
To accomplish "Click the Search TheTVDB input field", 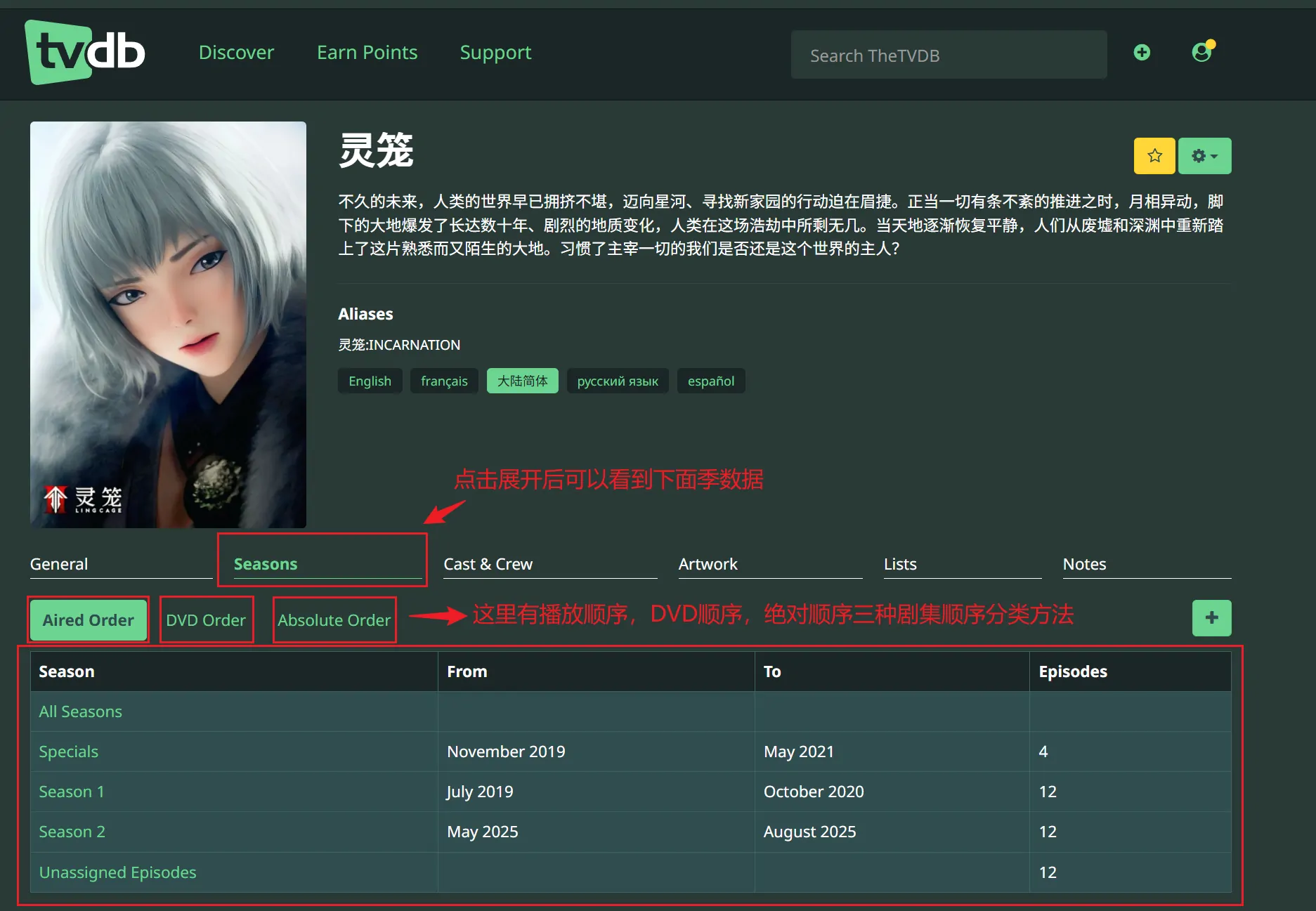I will tap(949, 55).
